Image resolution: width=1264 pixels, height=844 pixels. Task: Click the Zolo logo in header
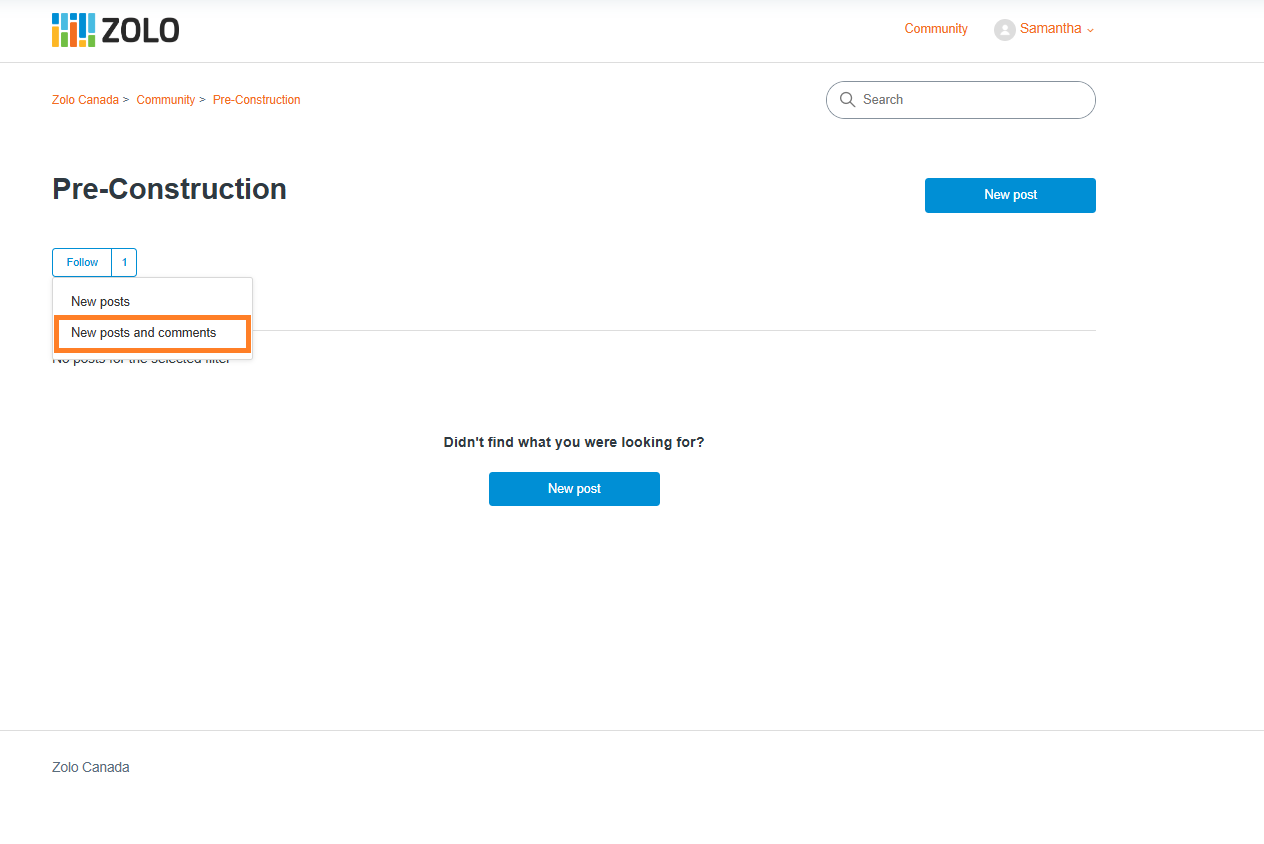coord(116,30)
